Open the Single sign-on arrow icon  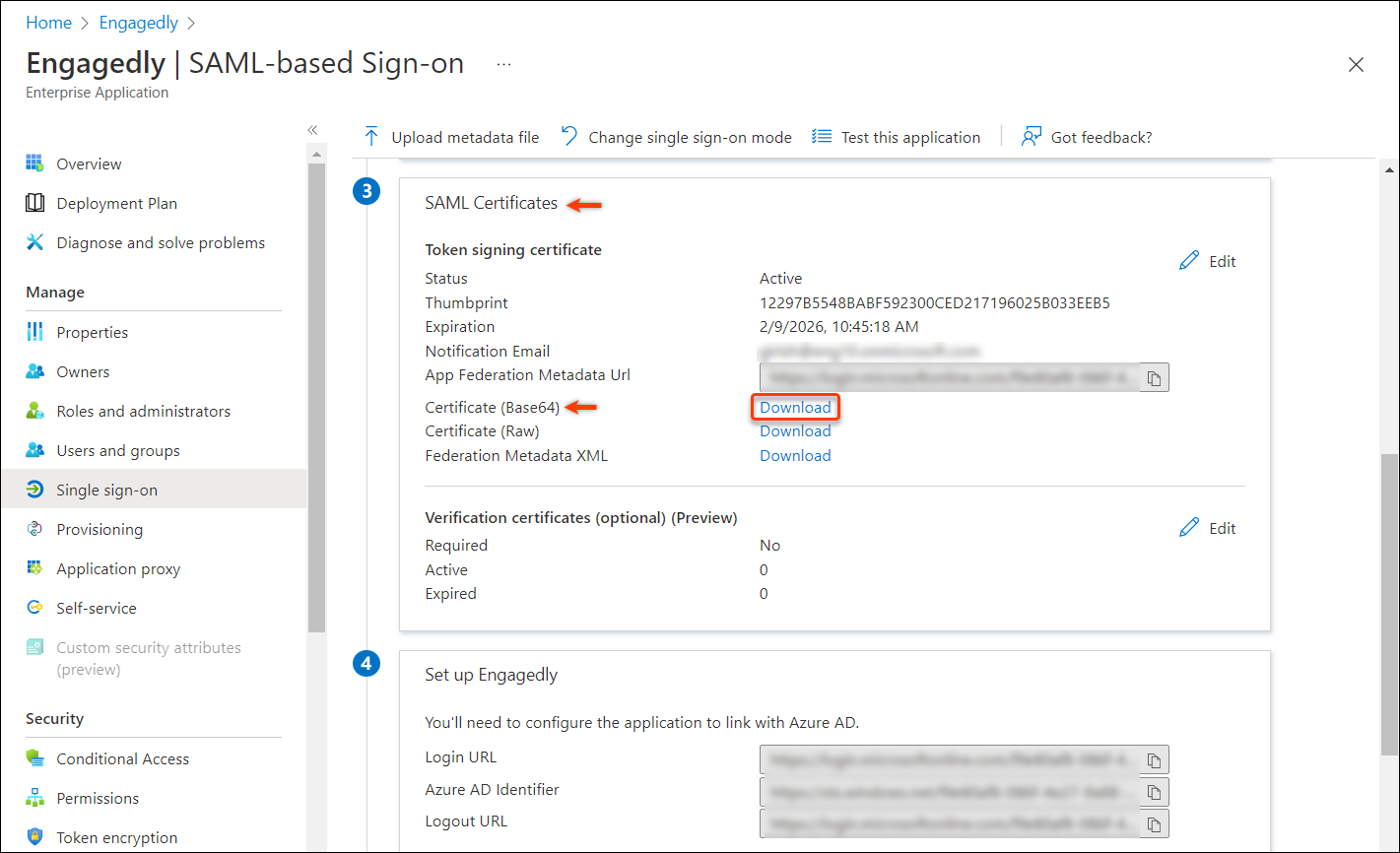coord(35,490)
